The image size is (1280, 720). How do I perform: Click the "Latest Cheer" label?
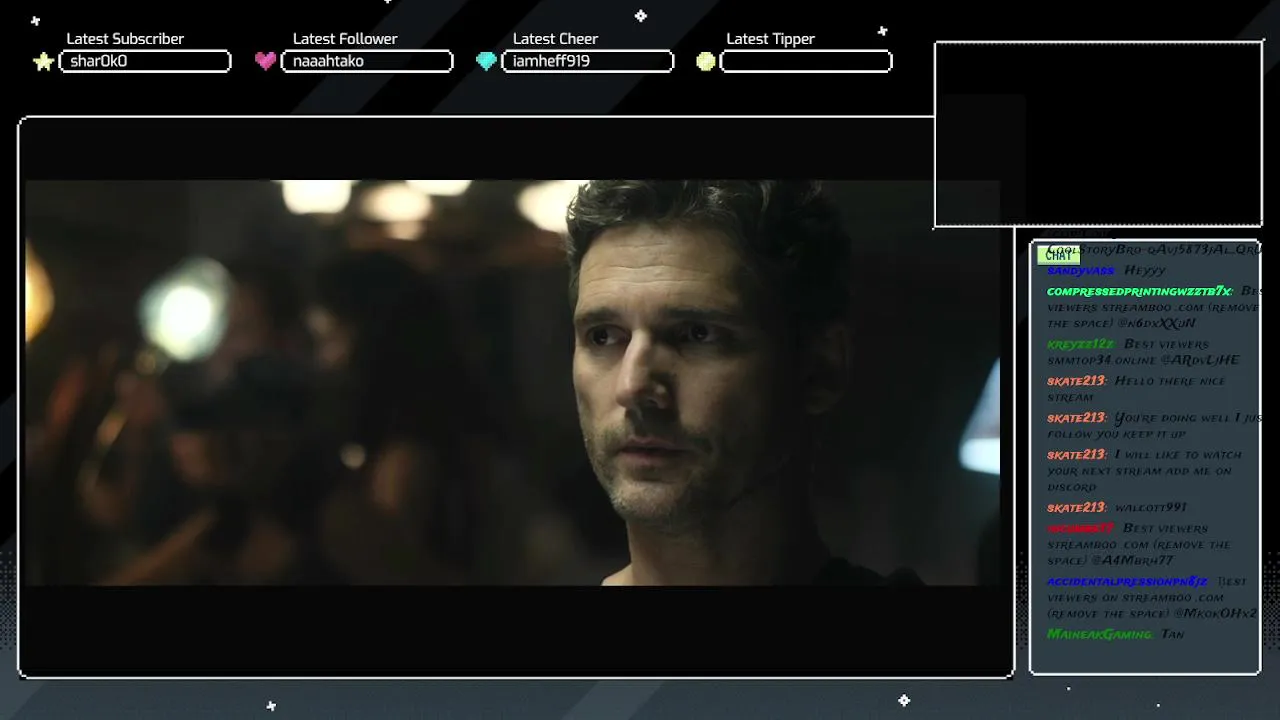click(555, 39)
